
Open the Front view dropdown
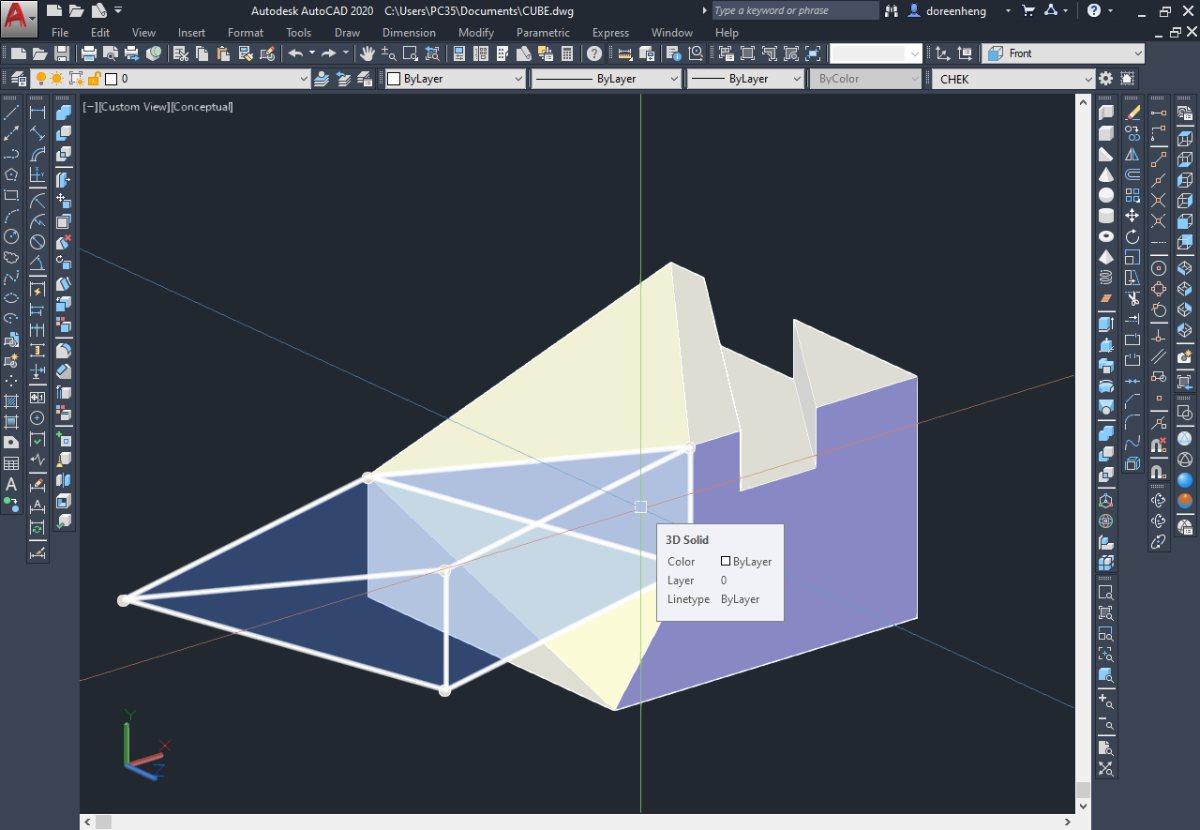pyautogui.click(x=1064, y=53)
